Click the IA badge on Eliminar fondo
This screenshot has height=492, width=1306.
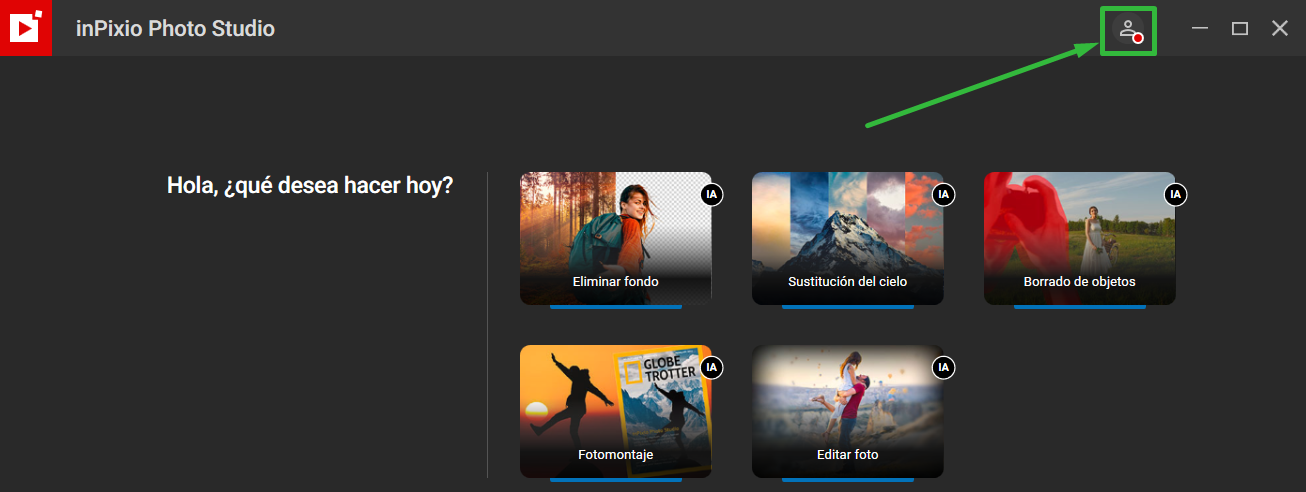click(711, 194)
